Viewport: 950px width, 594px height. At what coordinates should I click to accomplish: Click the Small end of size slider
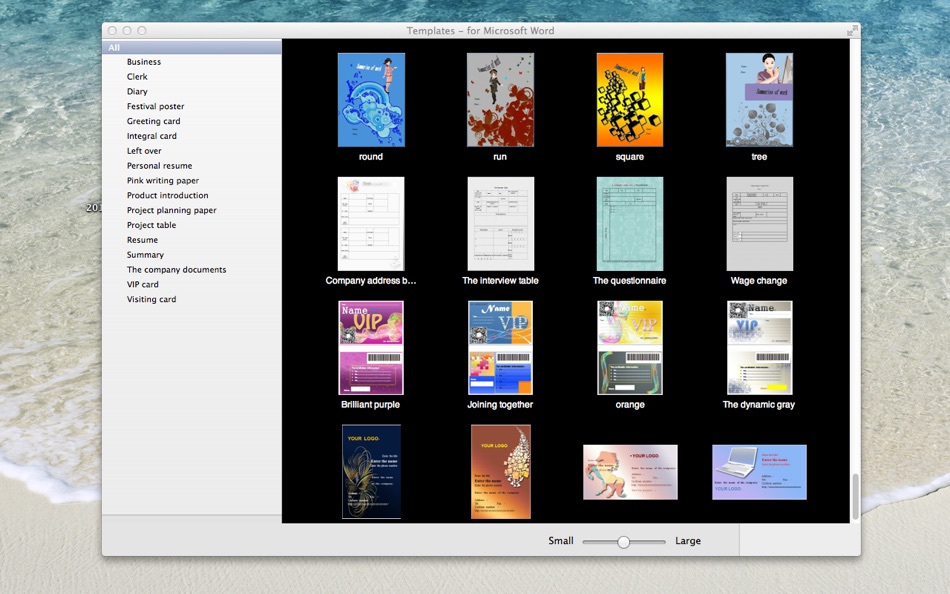tap(560, 541)
